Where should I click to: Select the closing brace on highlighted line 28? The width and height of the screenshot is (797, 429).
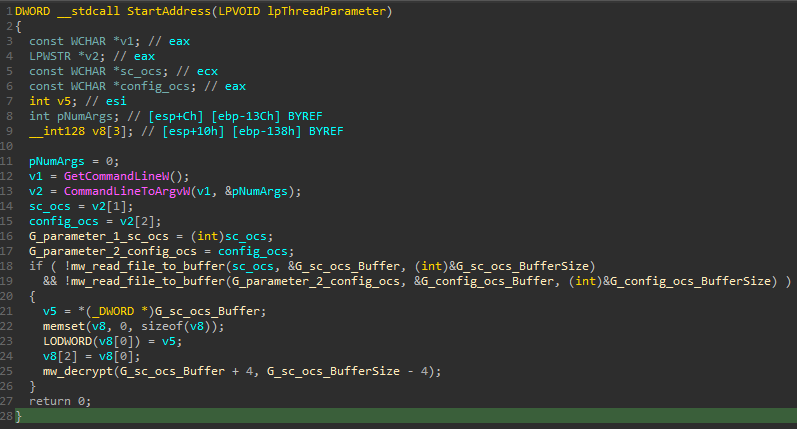pyautogui.click(x=19, y=416)
